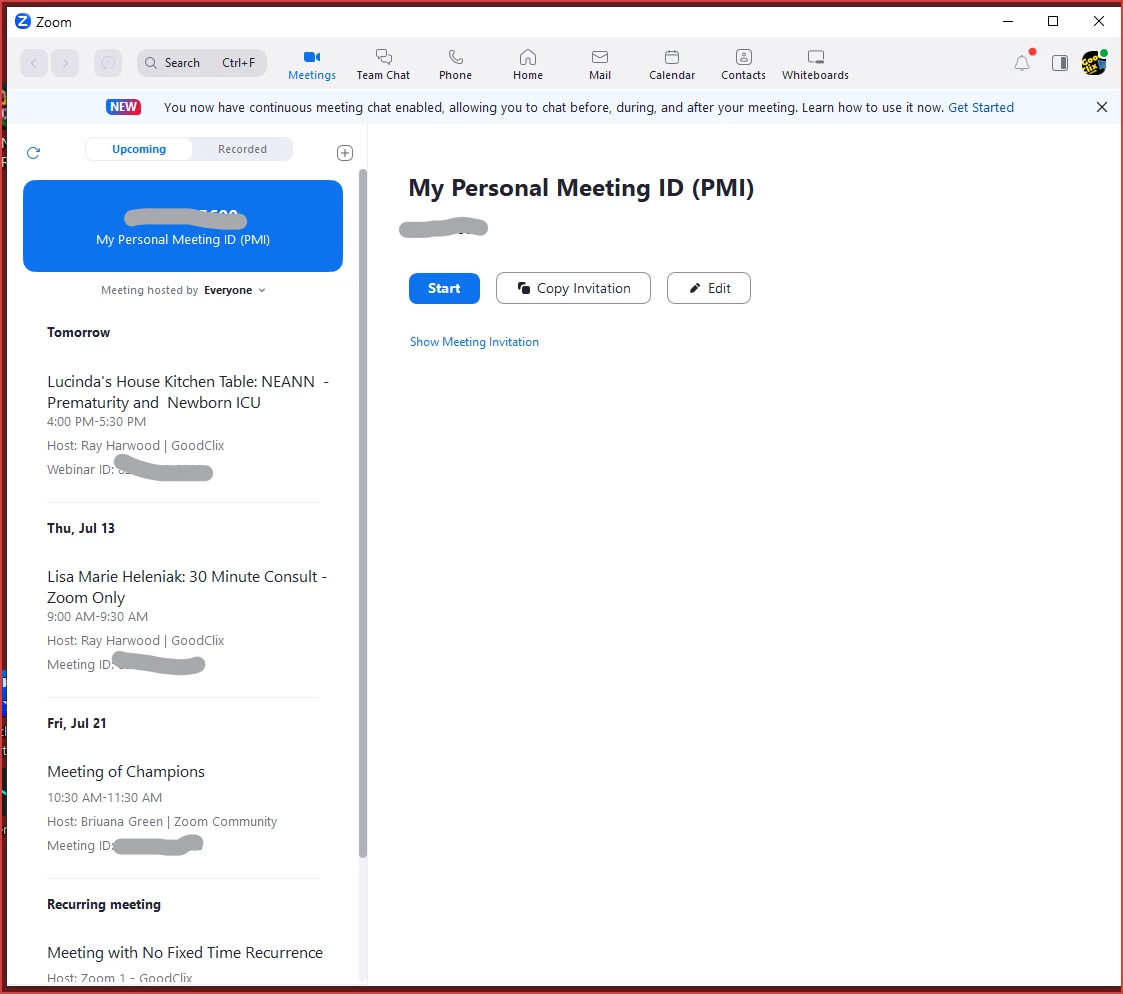Switch to Team Chat
Image resolution: width=1123 pixels, height=994 pixels.
click(x=383, y=65)
